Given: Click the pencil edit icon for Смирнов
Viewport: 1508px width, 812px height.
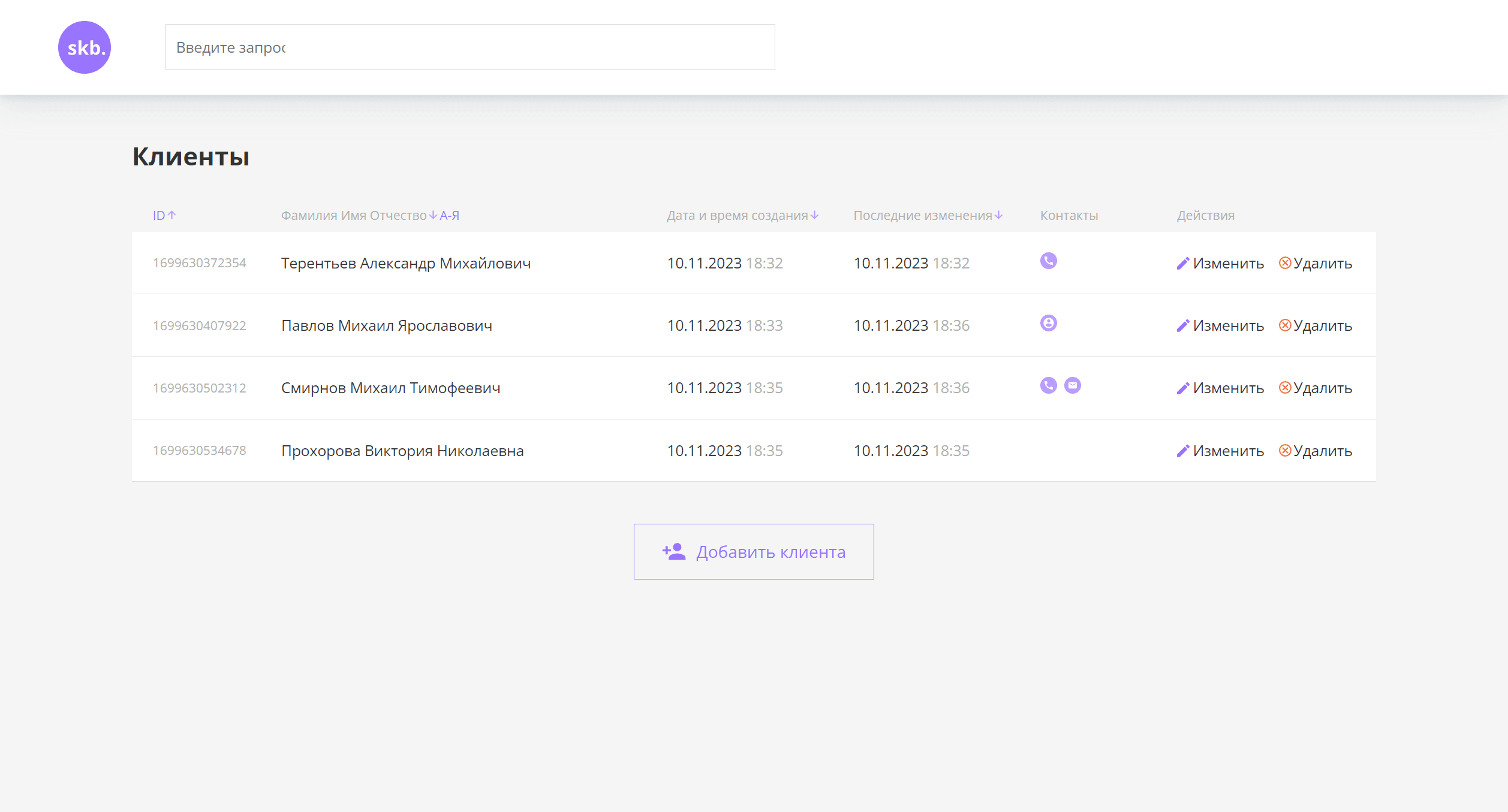Looking at the screenshot, I should click(x=1182, y=388).
